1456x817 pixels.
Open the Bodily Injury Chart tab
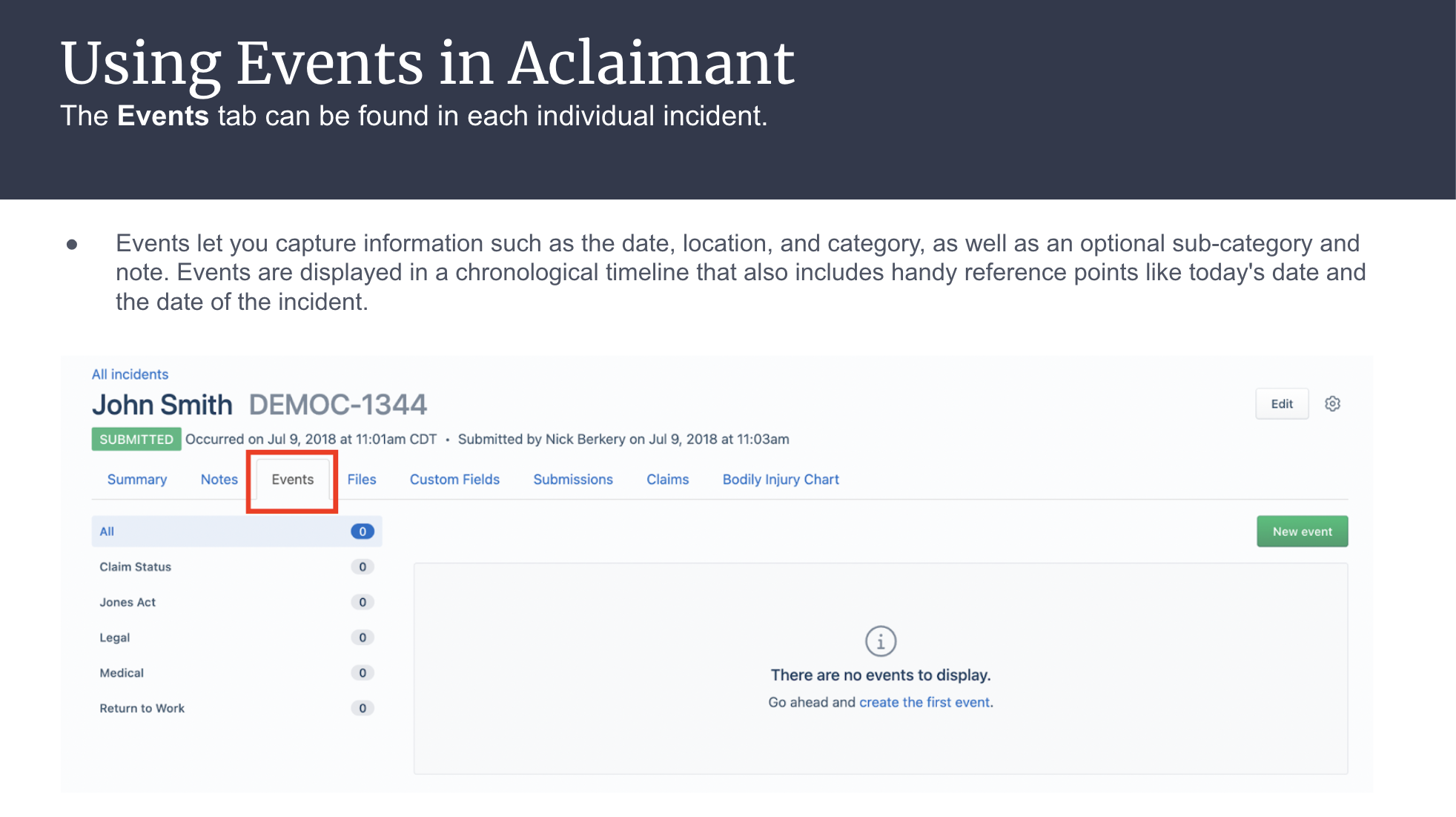781,480
